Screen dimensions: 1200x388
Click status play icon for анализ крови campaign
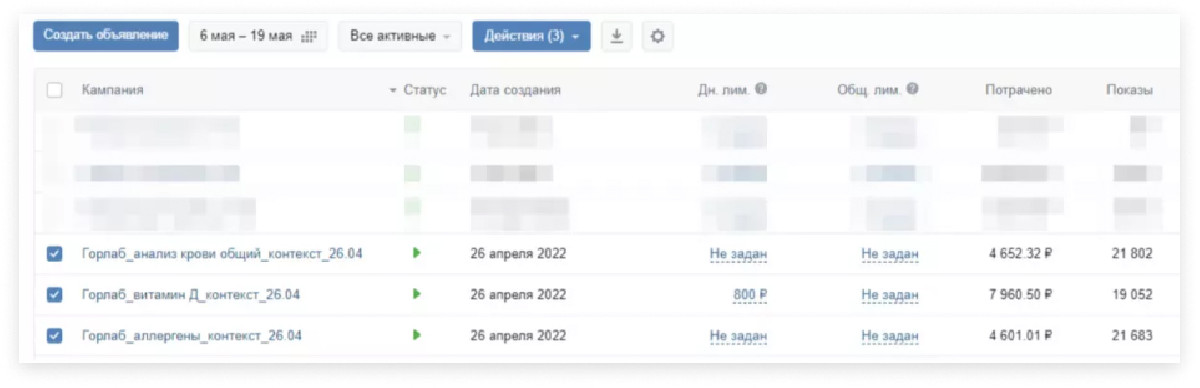416,253
